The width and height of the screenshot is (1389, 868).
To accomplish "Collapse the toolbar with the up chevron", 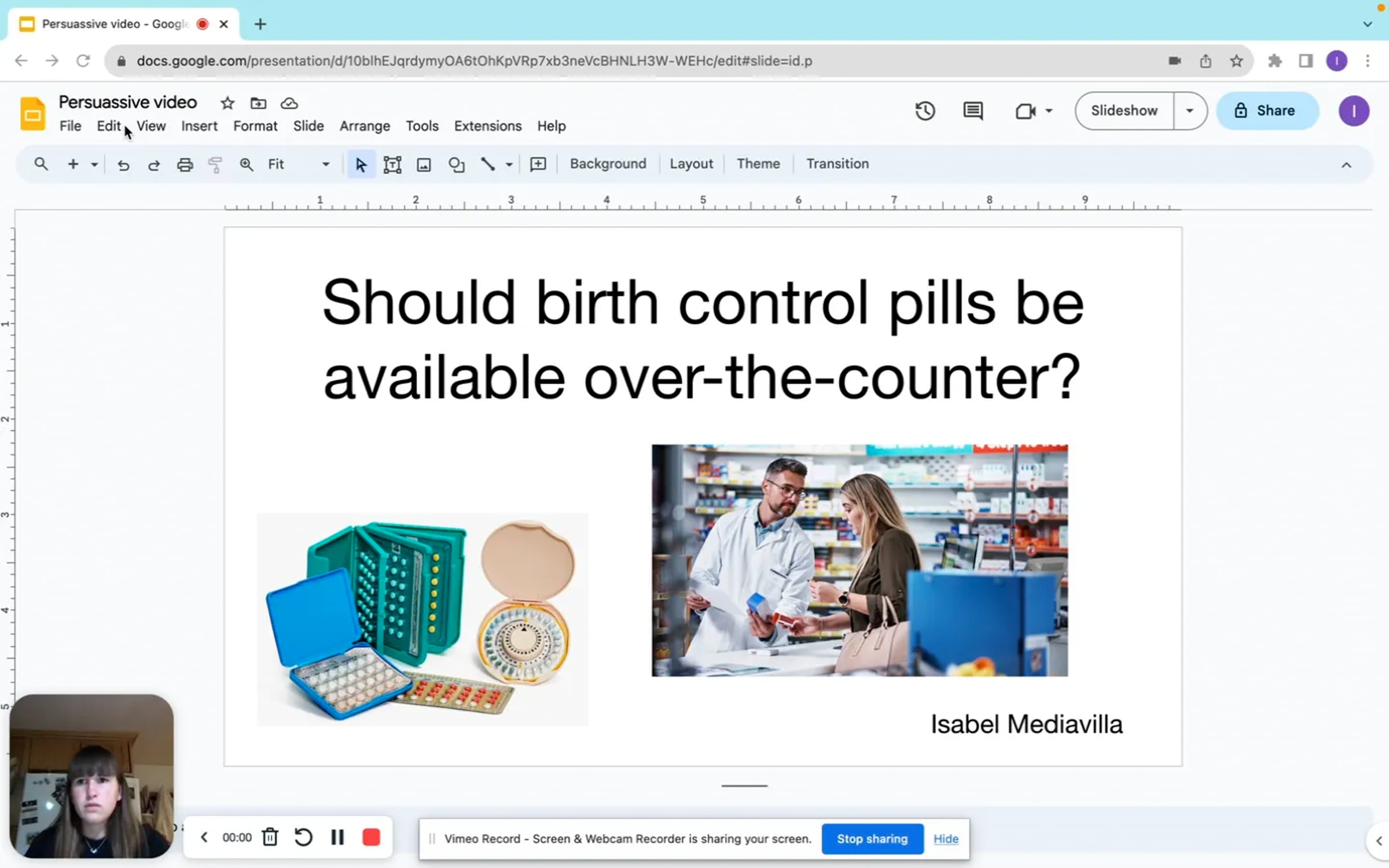I will pos(1346,165).
